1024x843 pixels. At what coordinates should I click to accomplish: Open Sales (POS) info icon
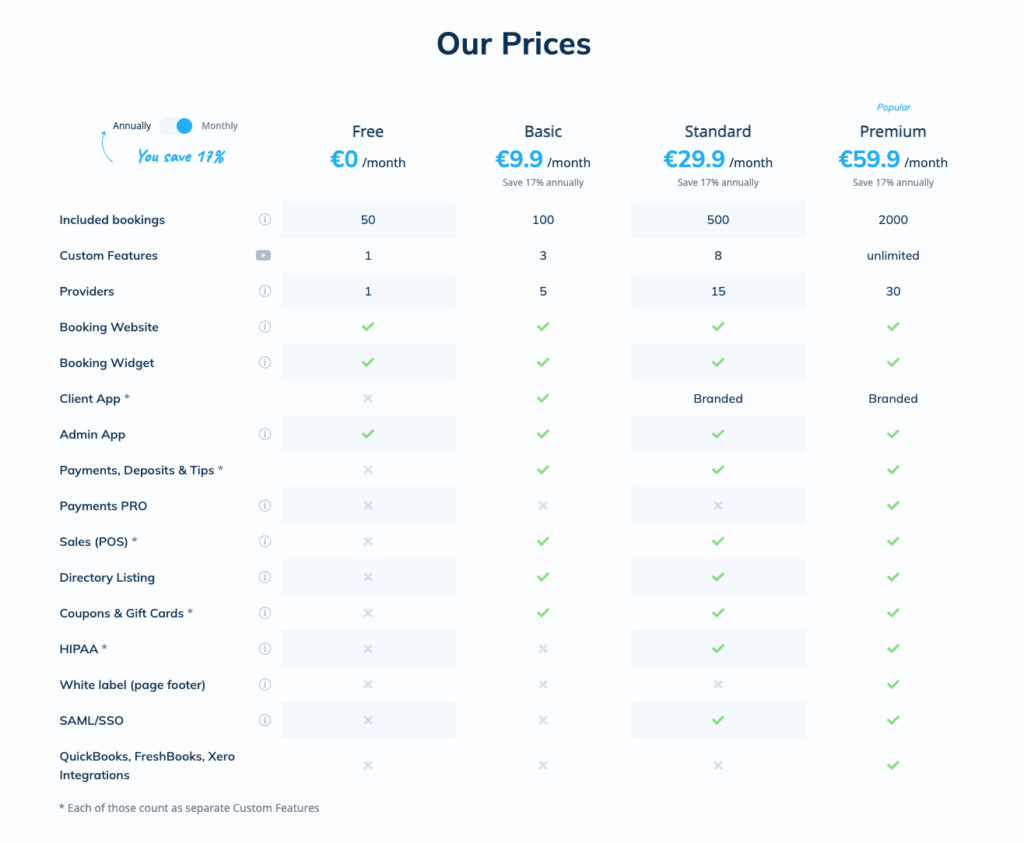[264, 541]
